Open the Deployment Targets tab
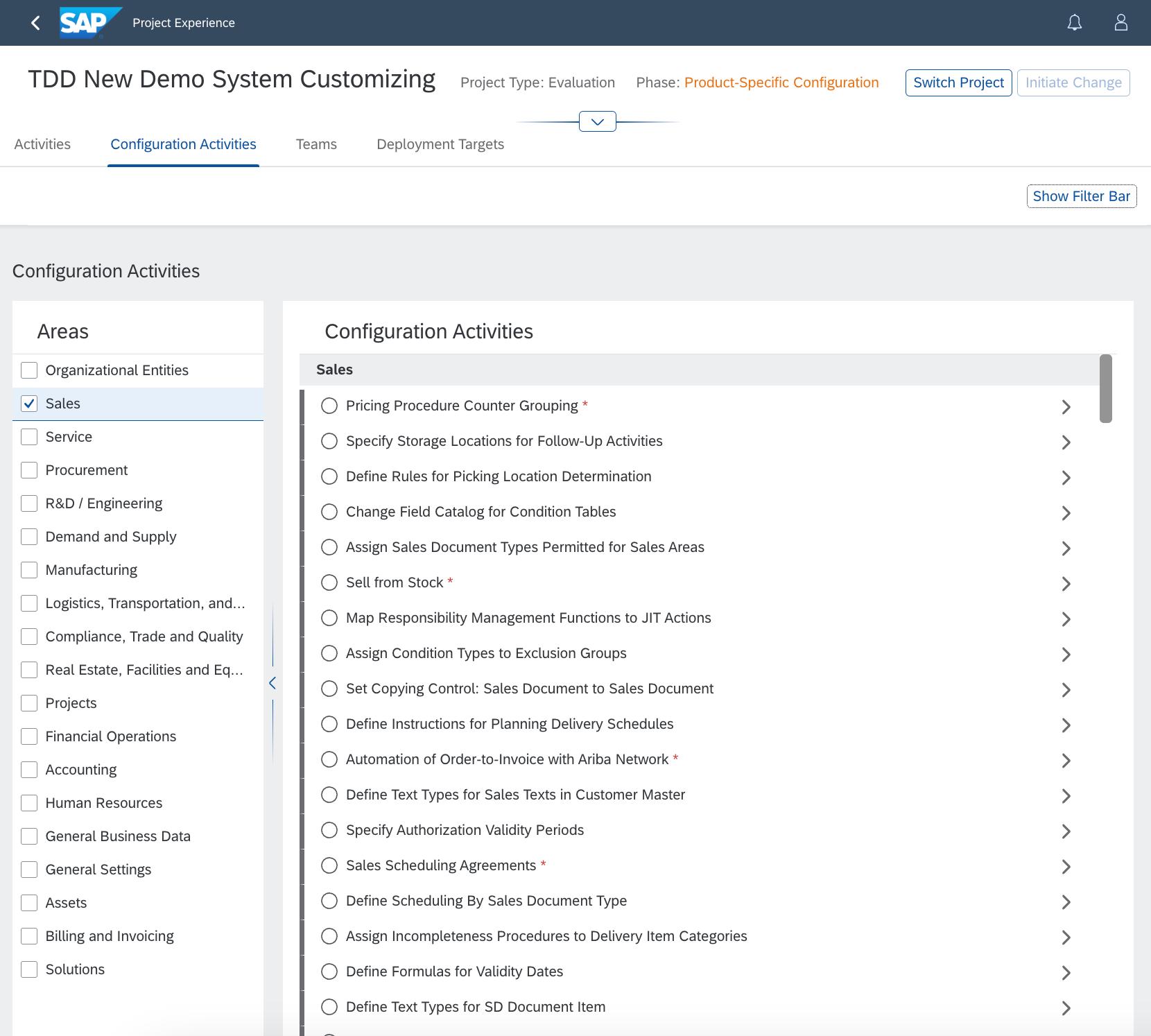 click(440, 144)
